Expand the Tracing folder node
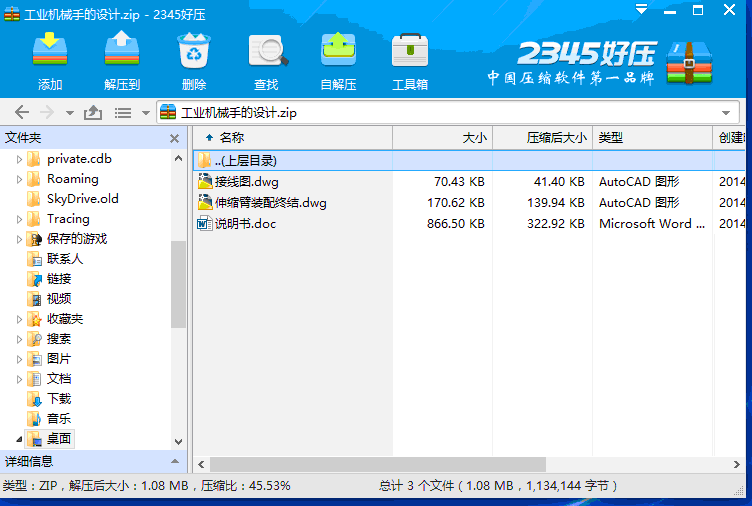Screen dimensions: 752x506 [x=19, y=219]
